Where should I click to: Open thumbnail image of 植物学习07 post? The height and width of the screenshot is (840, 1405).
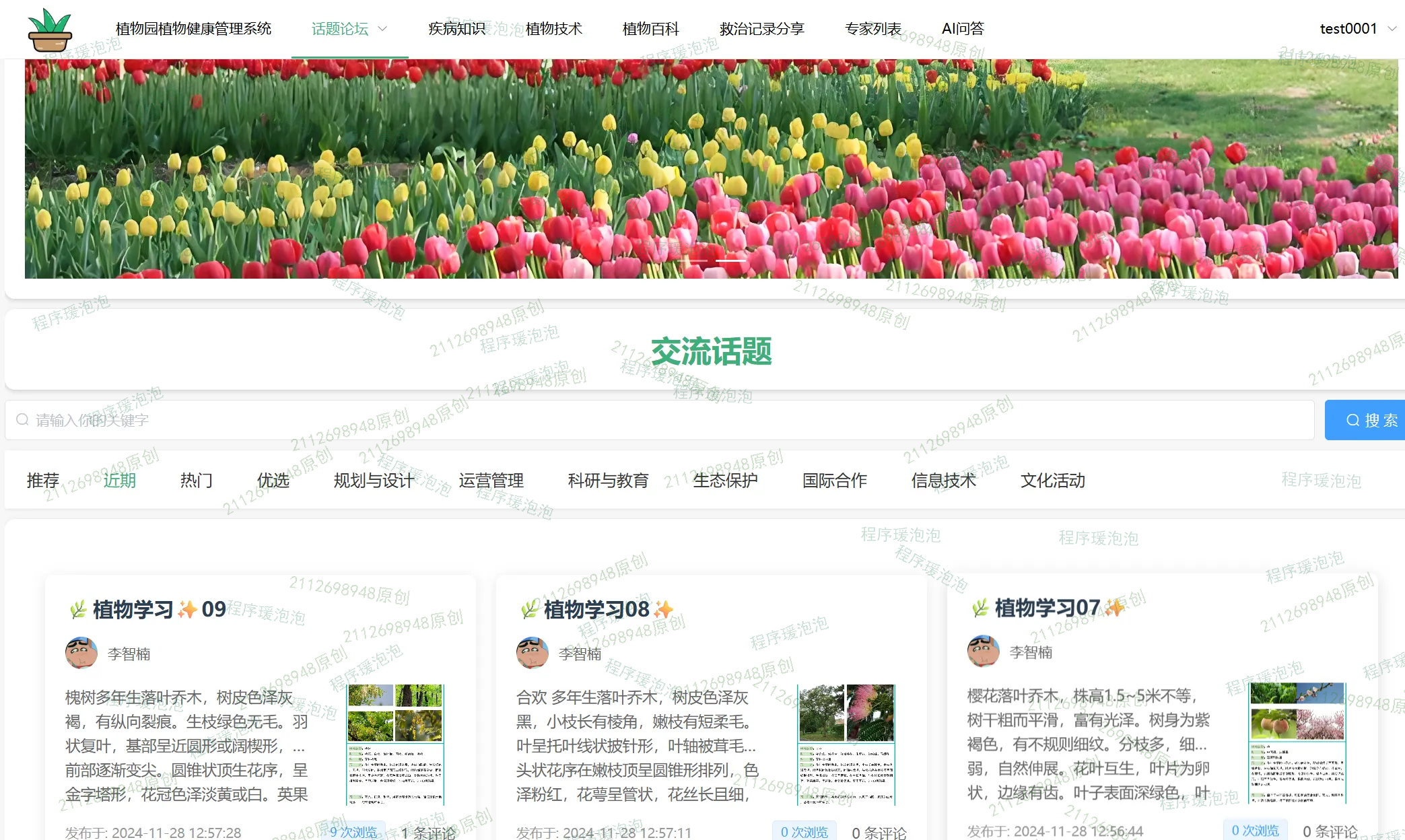(1297, 743)
